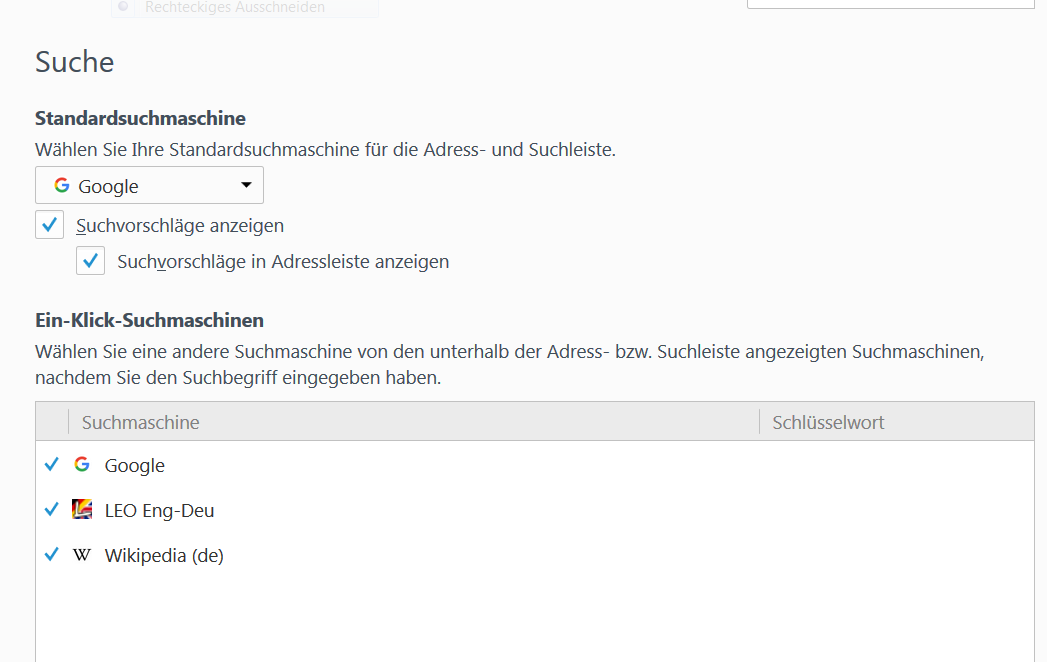Select the Wikipedia (de) row by its name
The height and width of the screenshot is (662, 1047).
pyautogui.click(x=164, y=555)
